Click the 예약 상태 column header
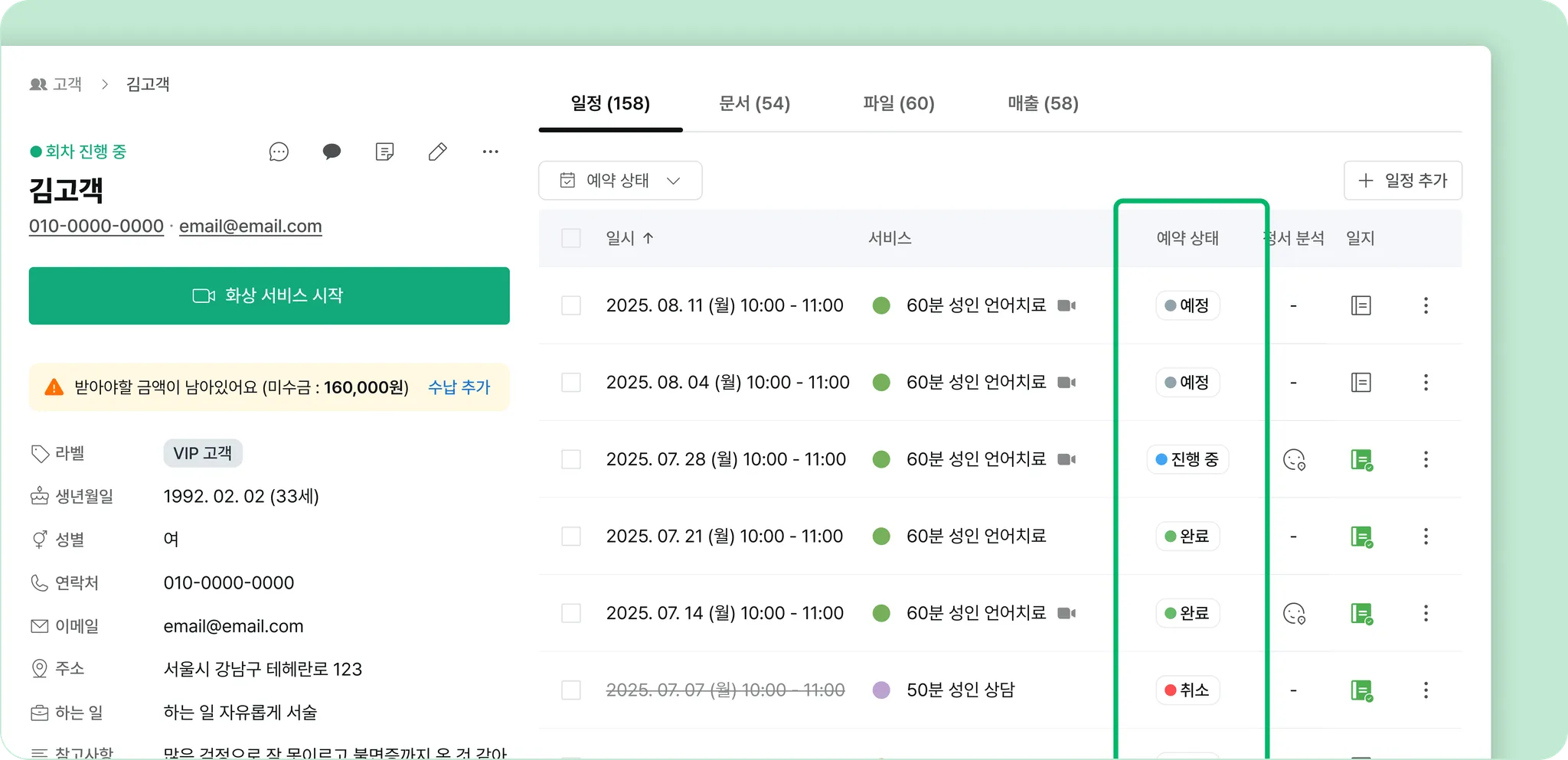Screen dimensions: 1568x760 point(1187,238)
